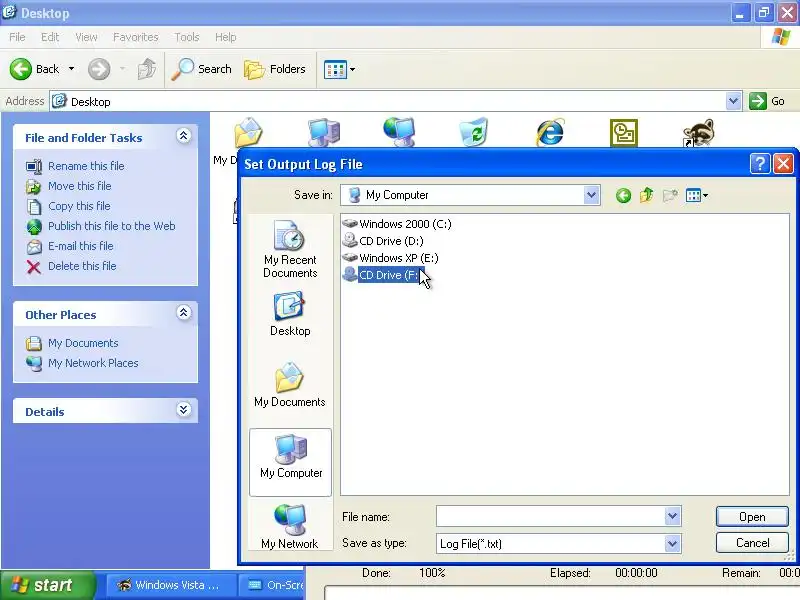
Task: Select the green clock-window desktop icon
Action: (x=624, y=133)
